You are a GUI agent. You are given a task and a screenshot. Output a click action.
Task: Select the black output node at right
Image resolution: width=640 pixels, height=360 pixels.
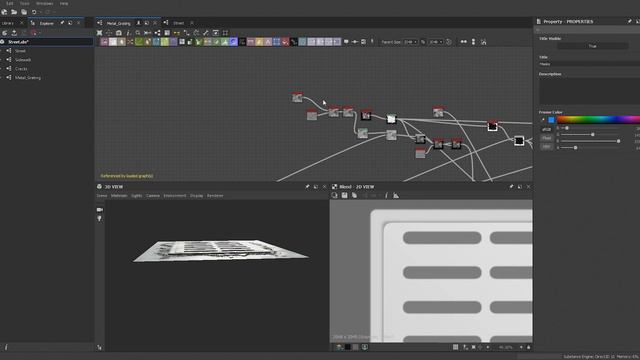pyautogui.click(x=519, y=140)
